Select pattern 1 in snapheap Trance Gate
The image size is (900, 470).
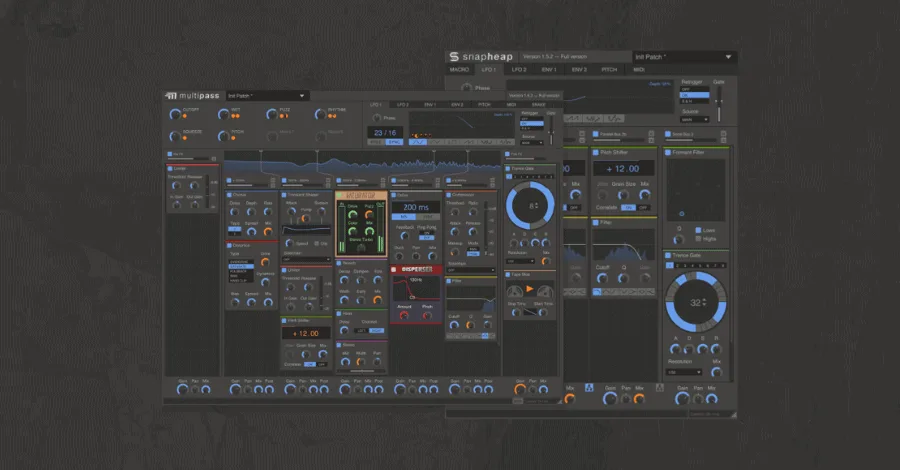669,266
